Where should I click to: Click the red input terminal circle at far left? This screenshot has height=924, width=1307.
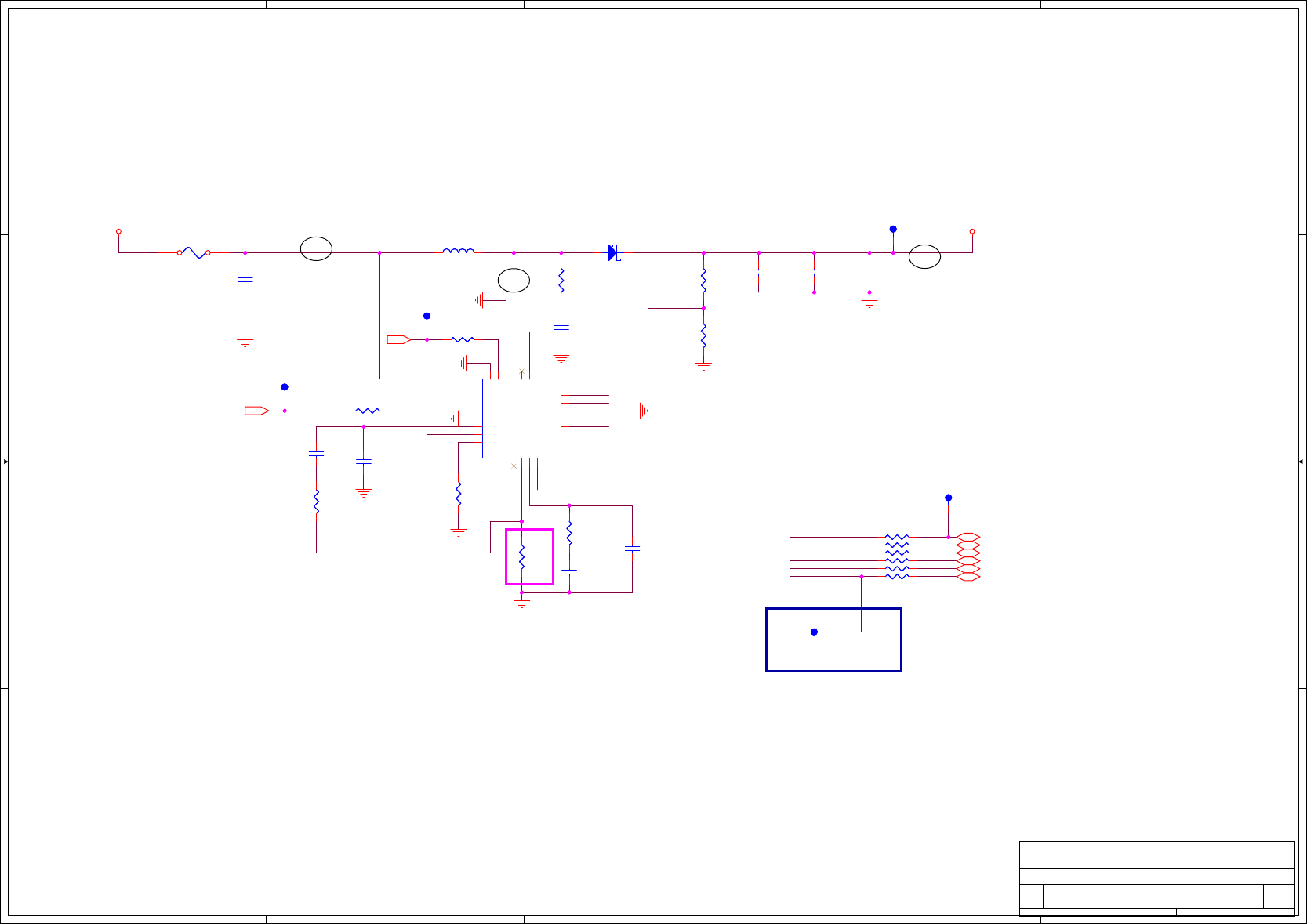click(118, 231)
